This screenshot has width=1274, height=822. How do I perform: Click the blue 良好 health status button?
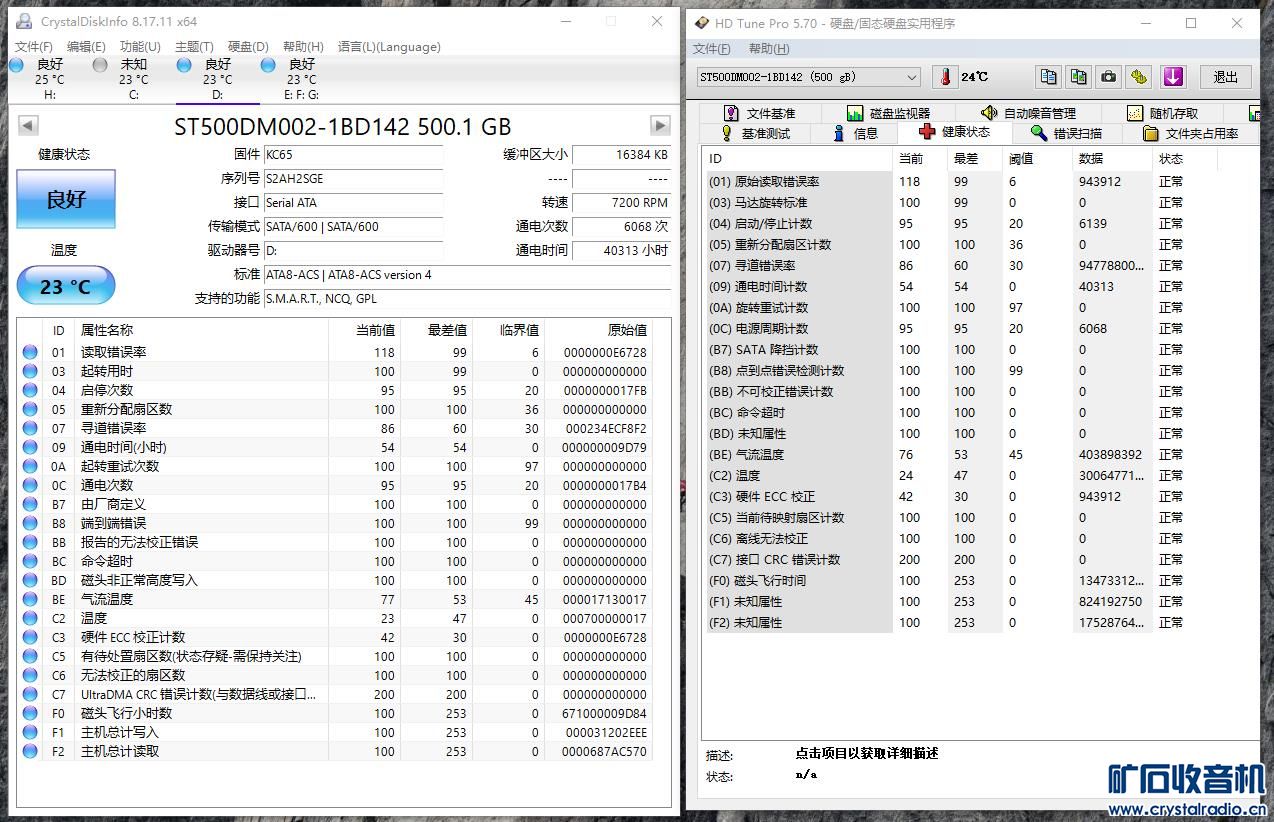point(66,199)
